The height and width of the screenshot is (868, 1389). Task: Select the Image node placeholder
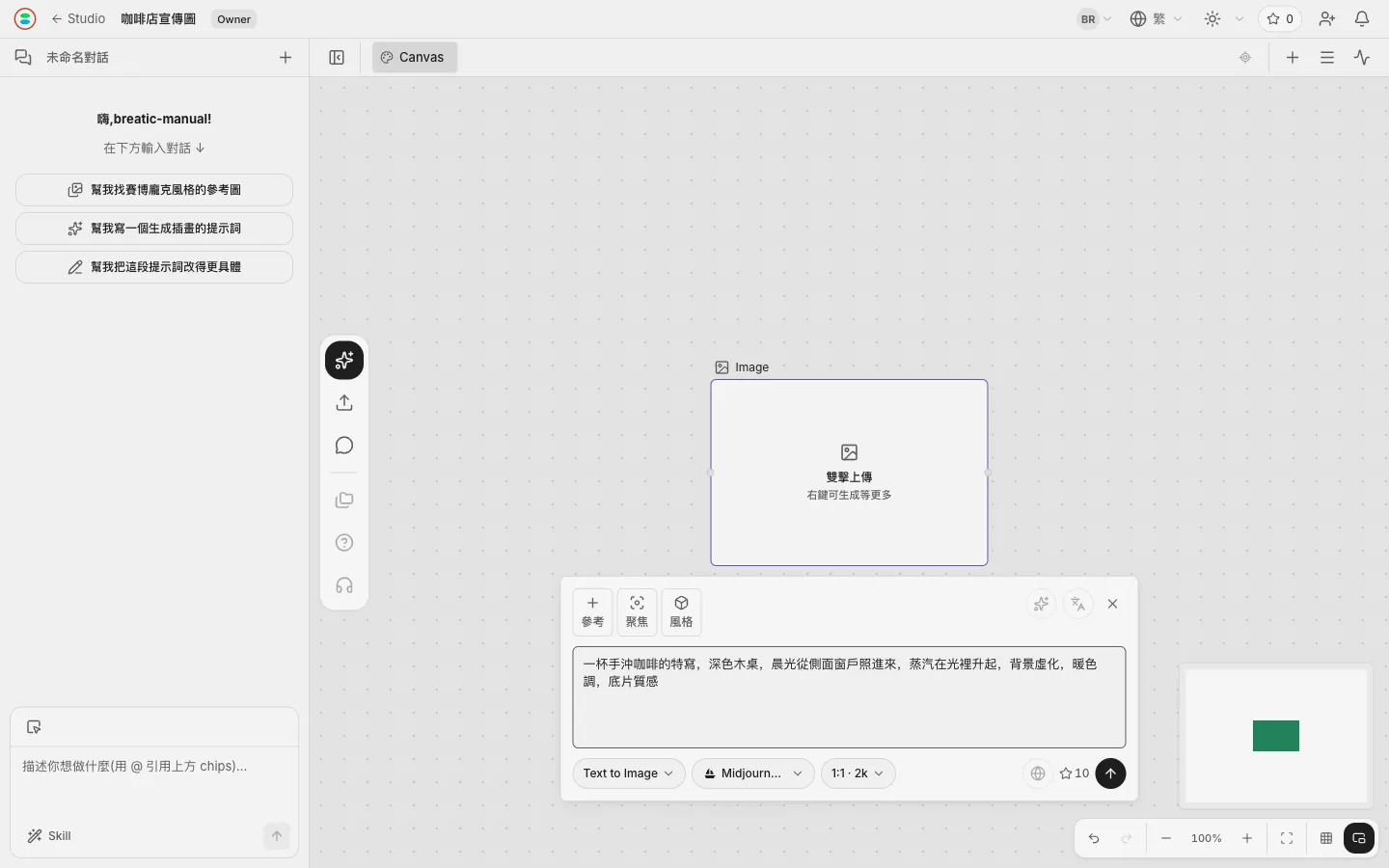coord(849,473)
